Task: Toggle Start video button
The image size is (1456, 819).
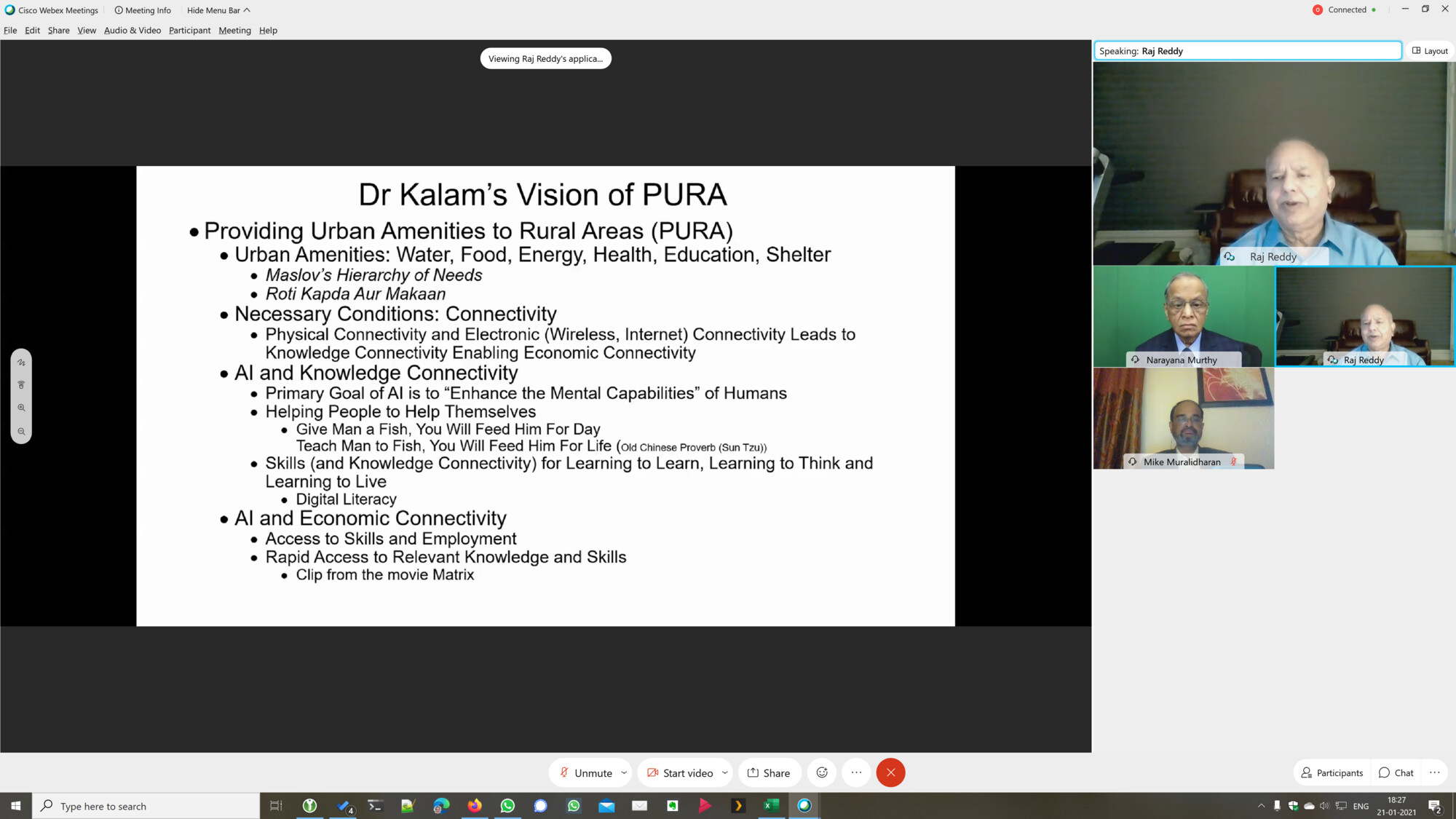Action: [680, 772]
